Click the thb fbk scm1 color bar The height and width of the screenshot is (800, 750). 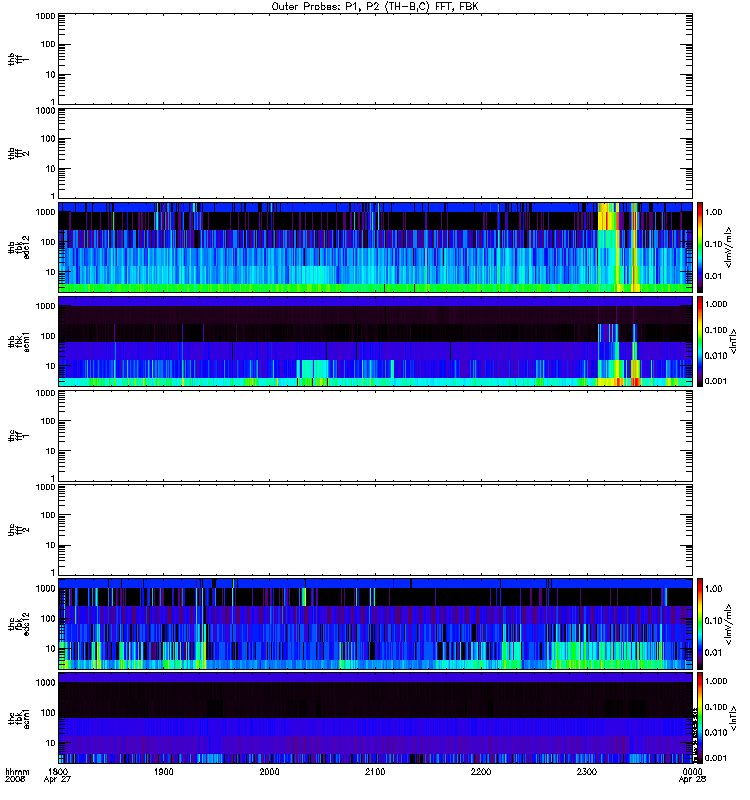(700, 341)
